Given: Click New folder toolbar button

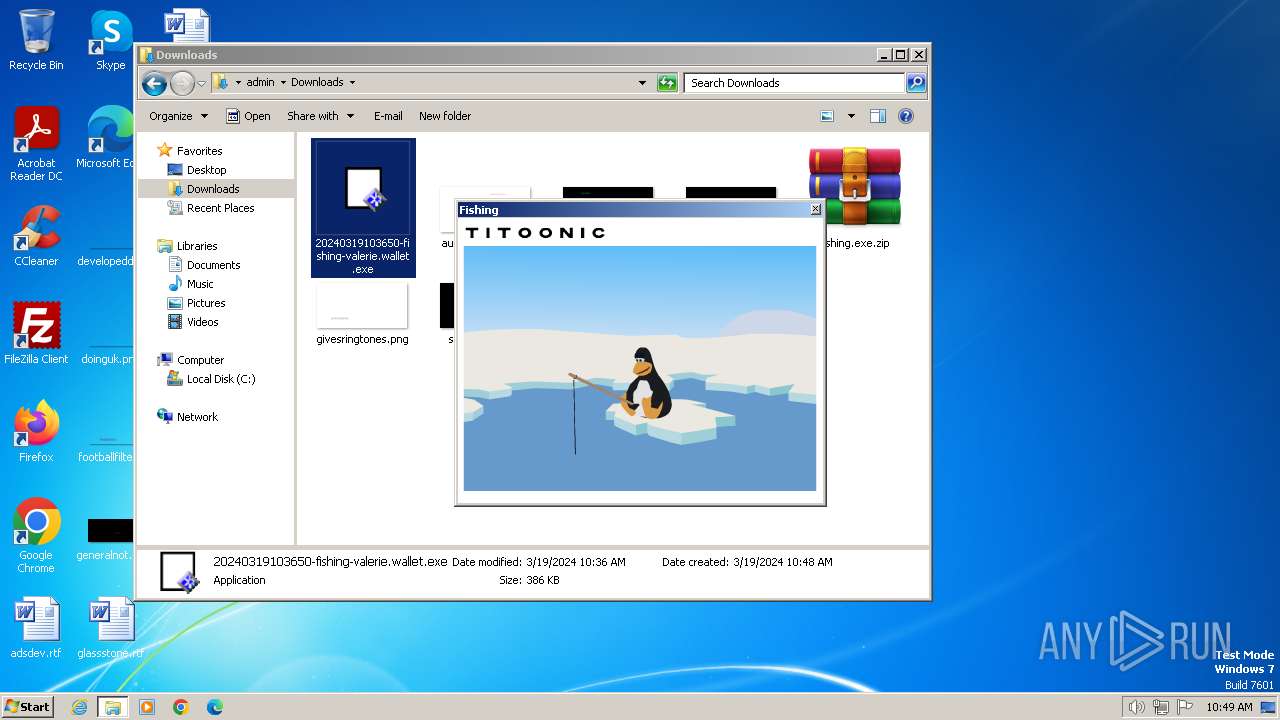Looking at the screenshot, I should pos(445,116).
